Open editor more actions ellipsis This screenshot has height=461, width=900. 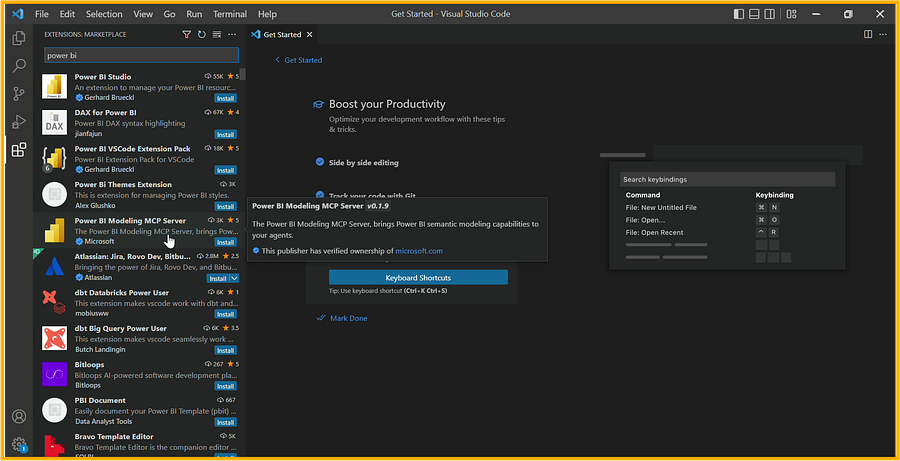883,34
